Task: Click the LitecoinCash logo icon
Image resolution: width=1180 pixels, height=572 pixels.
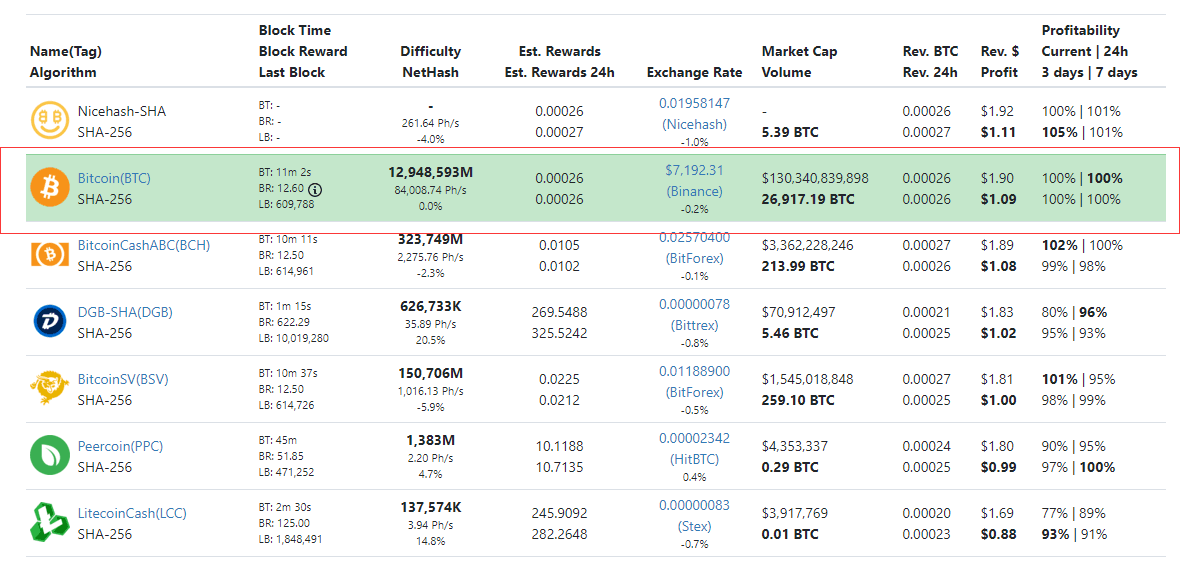Action: click(49, 523)
